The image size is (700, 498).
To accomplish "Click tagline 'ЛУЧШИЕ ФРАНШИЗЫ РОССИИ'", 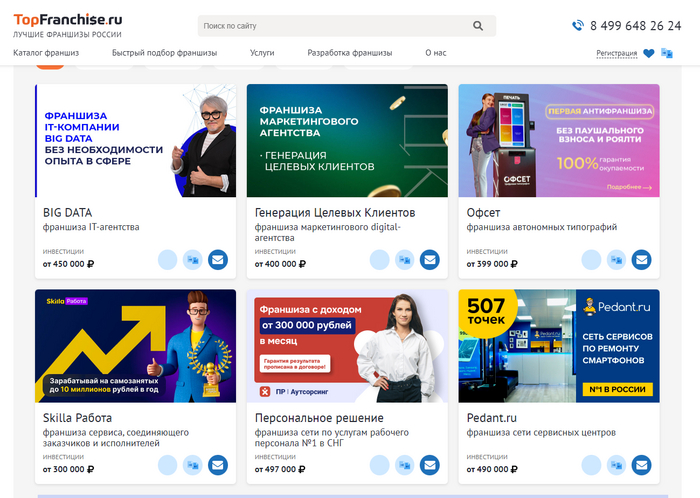I will tap(67, 34).
